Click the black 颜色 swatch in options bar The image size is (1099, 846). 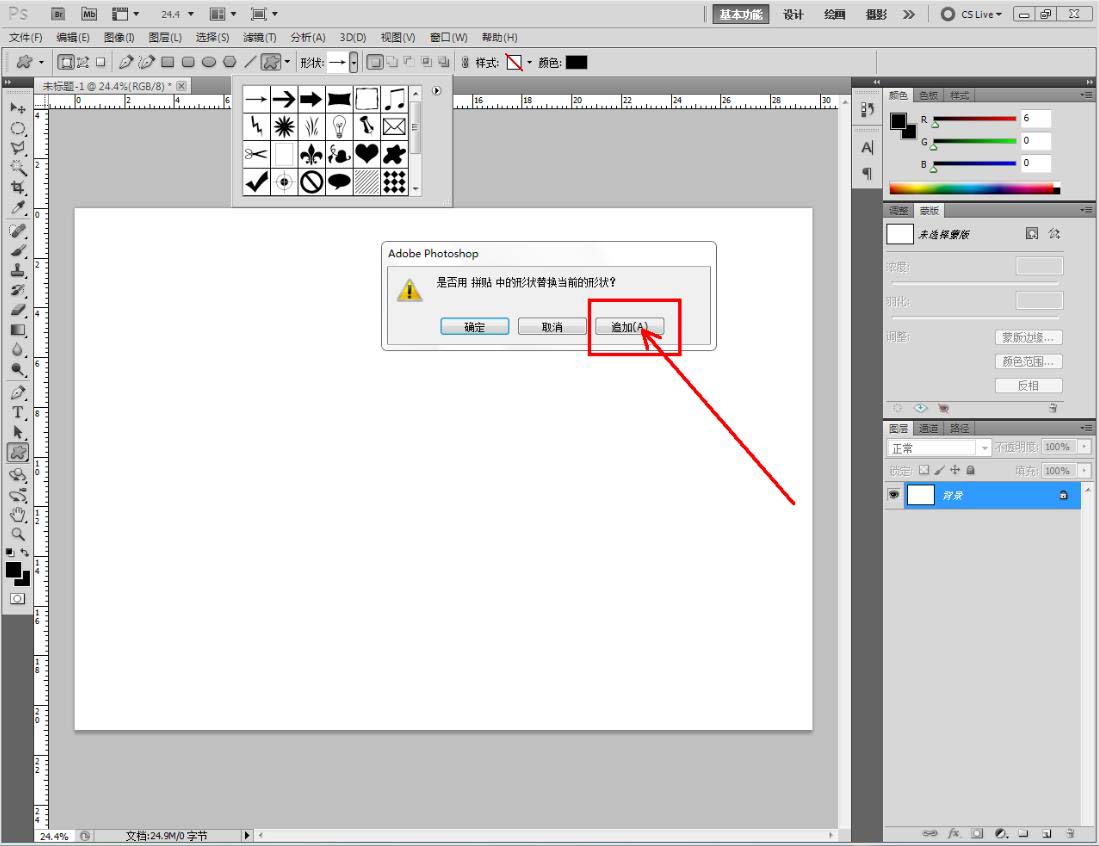click(x=576, y=62)
